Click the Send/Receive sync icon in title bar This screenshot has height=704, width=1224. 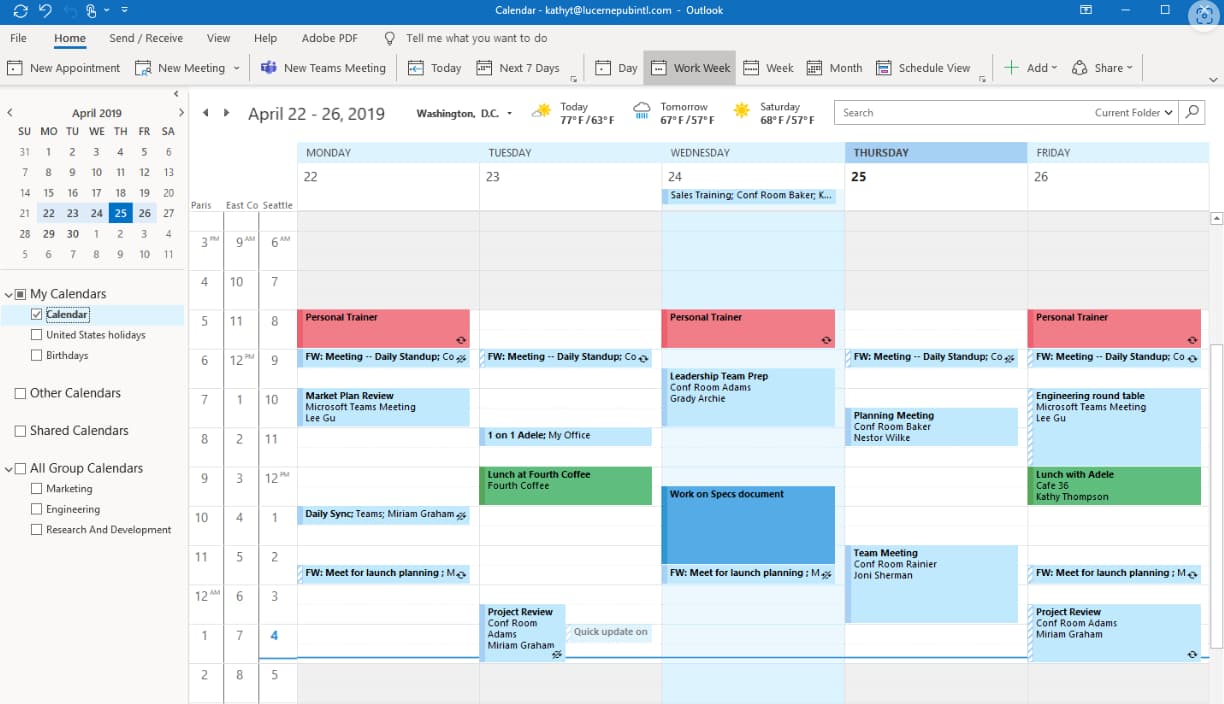coord(20,10)
